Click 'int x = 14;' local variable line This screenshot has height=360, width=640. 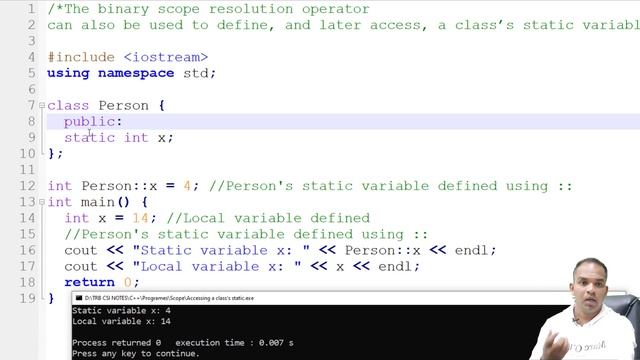[x=110, y=218]
